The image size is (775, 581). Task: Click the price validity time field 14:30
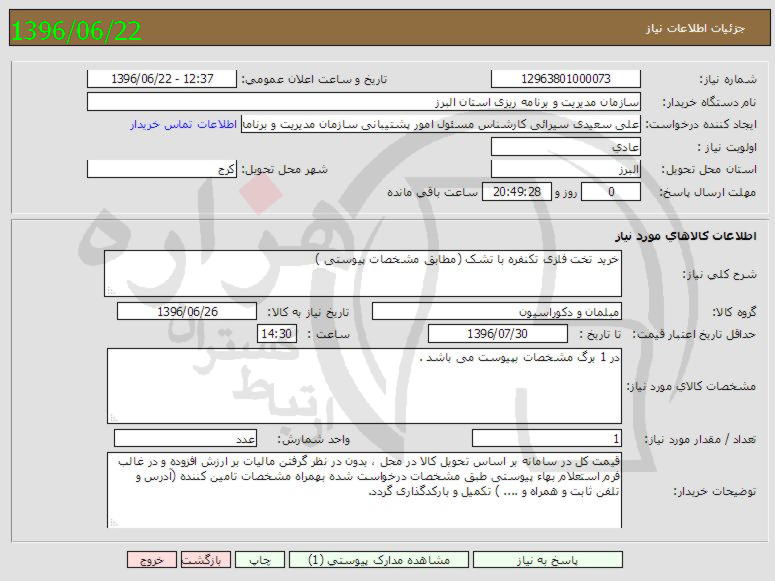point(276,334)
